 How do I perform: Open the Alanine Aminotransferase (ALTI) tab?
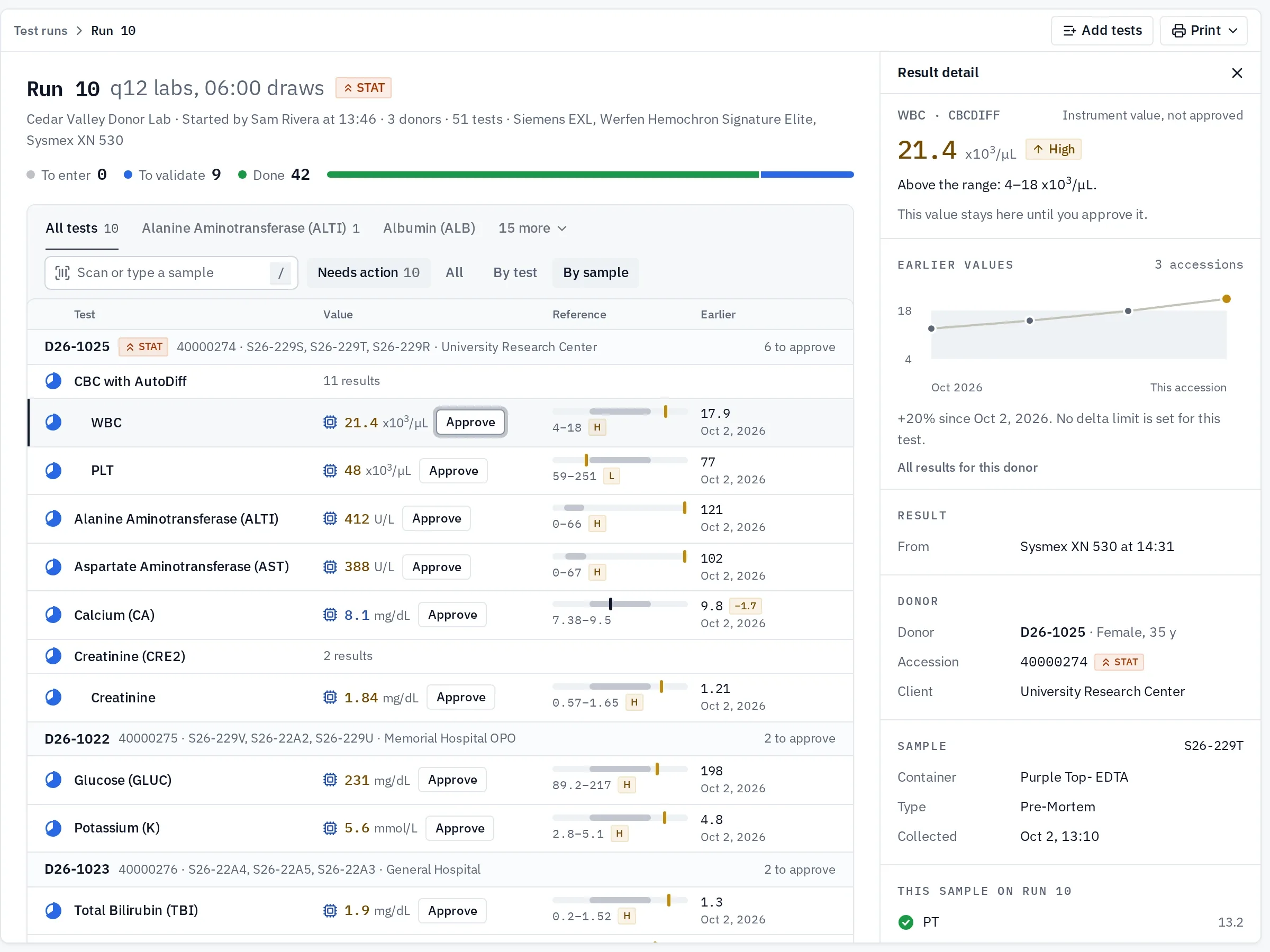251,228
